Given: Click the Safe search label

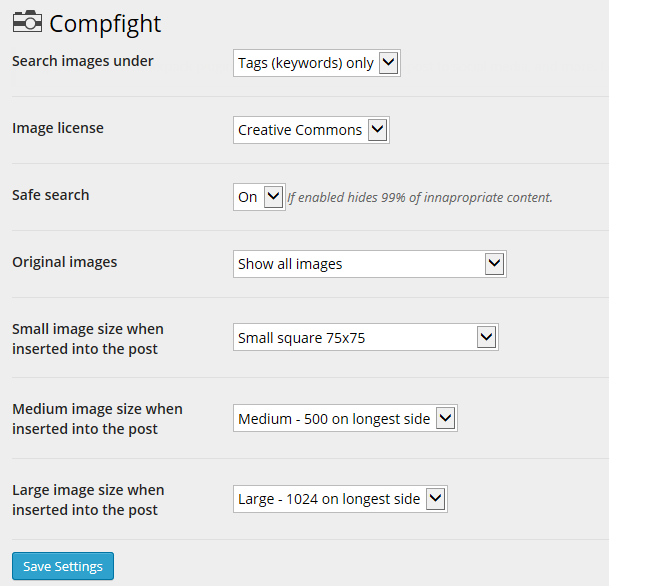Looking at the screenshot, I should [x=51, y=195].
